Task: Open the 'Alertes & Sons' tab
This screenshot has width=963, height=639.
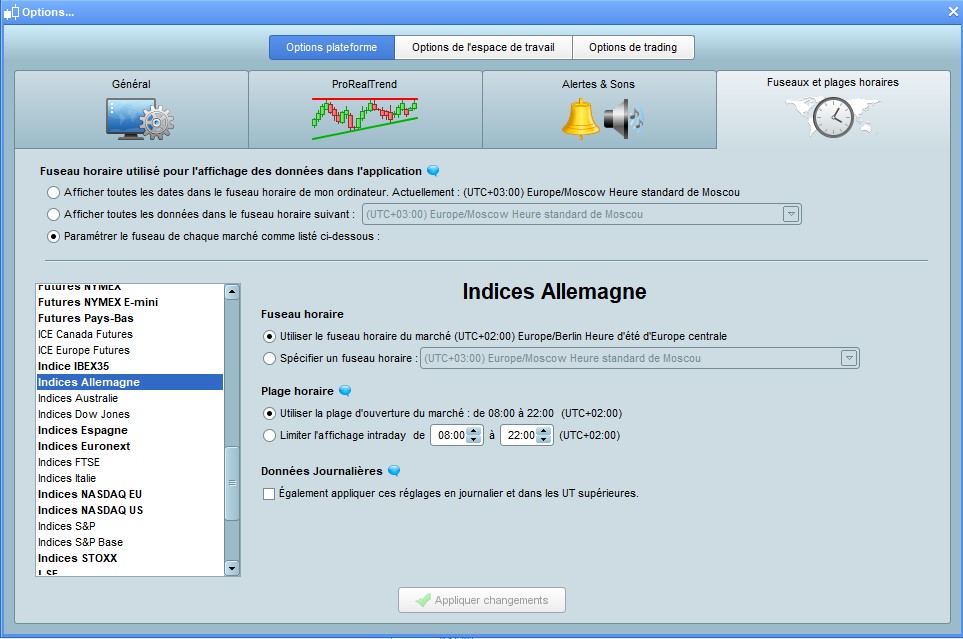Action: point(599,109)
